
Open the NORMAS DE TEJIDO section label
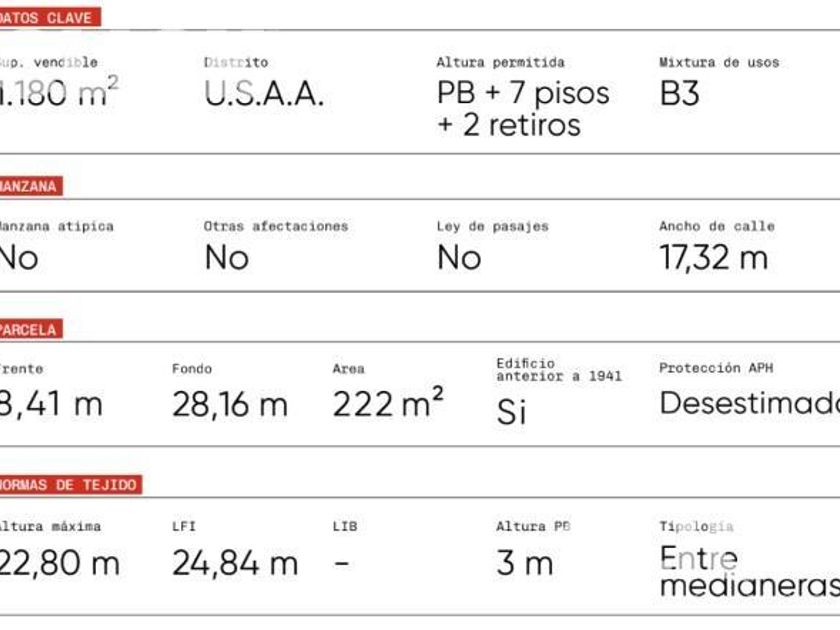70,485
